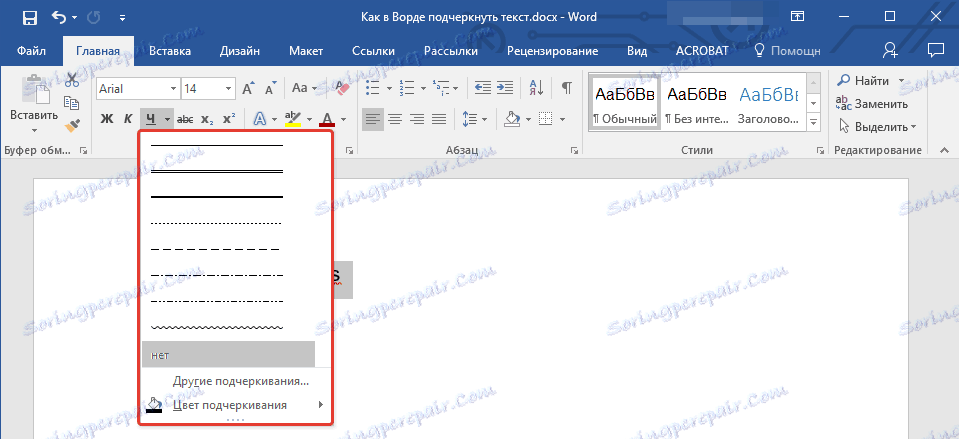This screenshot has width=959, height=439.
Task: Open the Аа change case dropdown
Action: coord(304,89)
